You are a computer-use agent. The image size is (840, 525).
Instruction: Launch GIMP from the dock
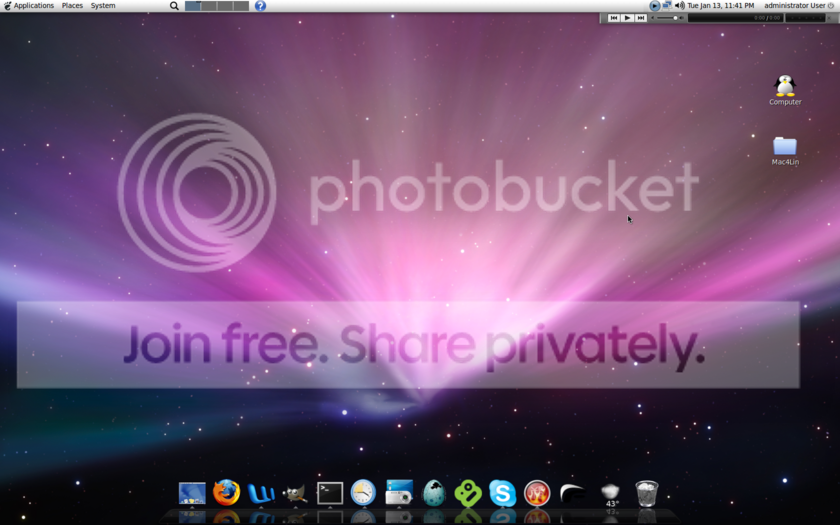[x=295, y=493]
